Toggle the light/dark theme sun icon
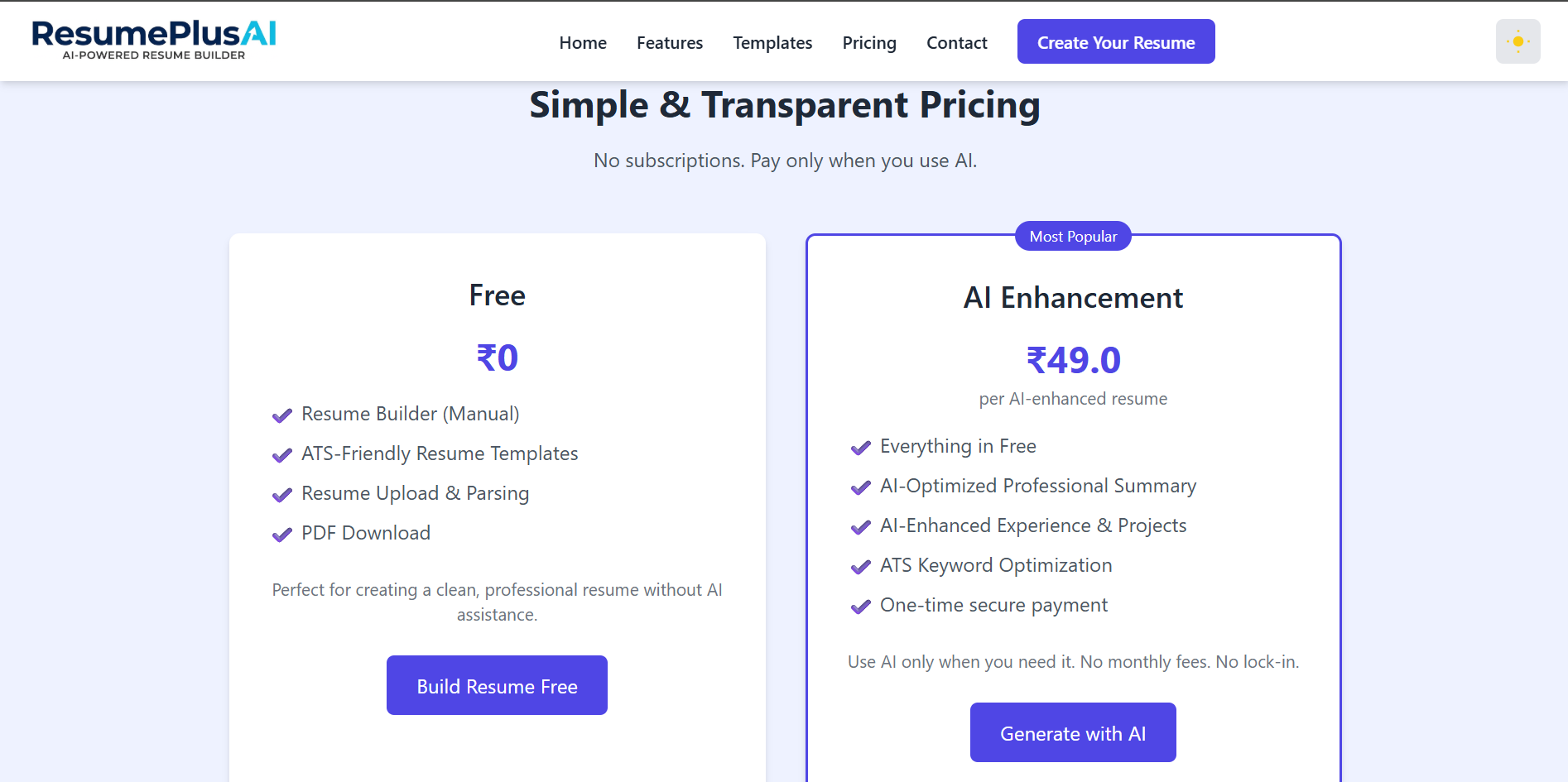 [1517, 41]
